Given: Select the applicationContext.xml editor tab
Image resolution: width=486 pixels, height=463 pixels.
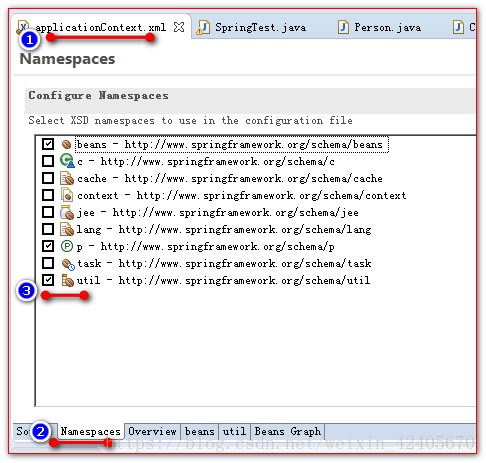Looking at the screenshot, I should click(x=100, y=27).
